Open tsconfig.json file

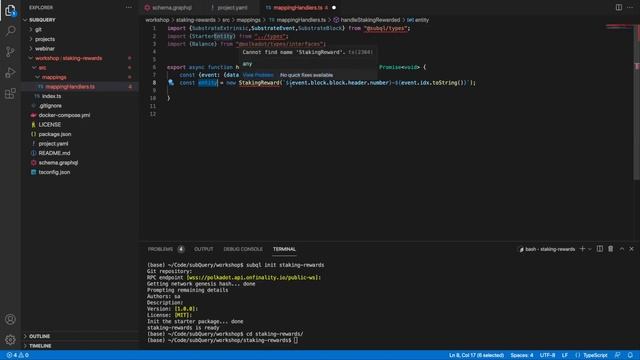coord(54,172)
